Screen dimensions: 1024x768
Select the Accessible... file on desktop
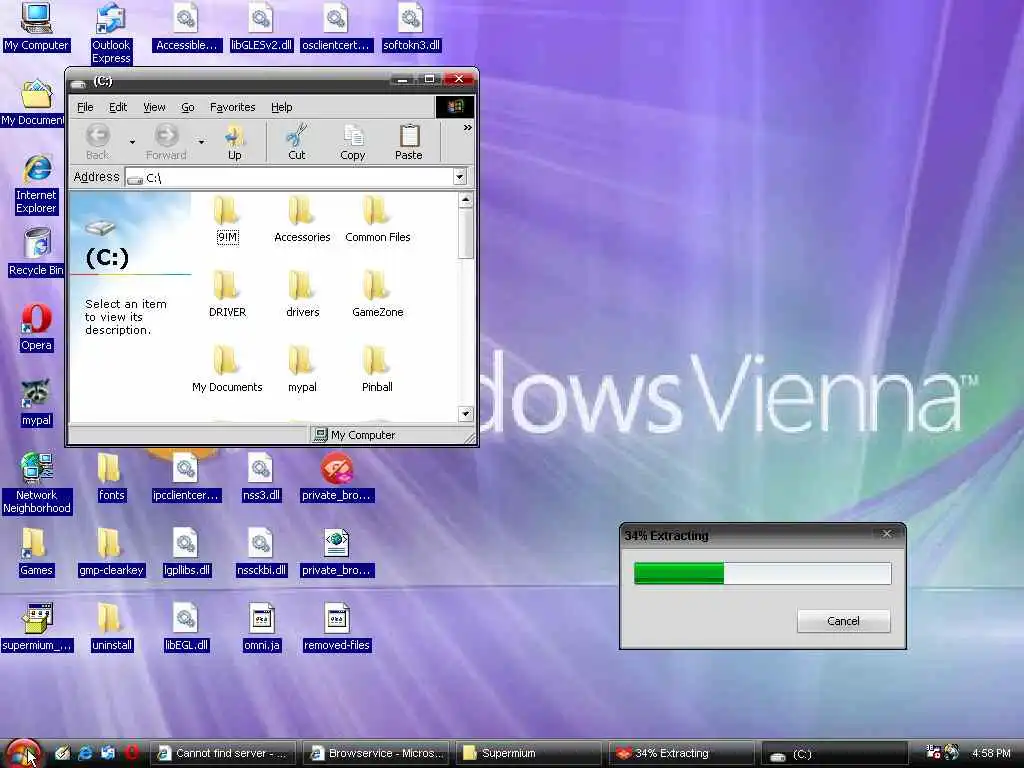pyautogui.click(x=186, y=26)
